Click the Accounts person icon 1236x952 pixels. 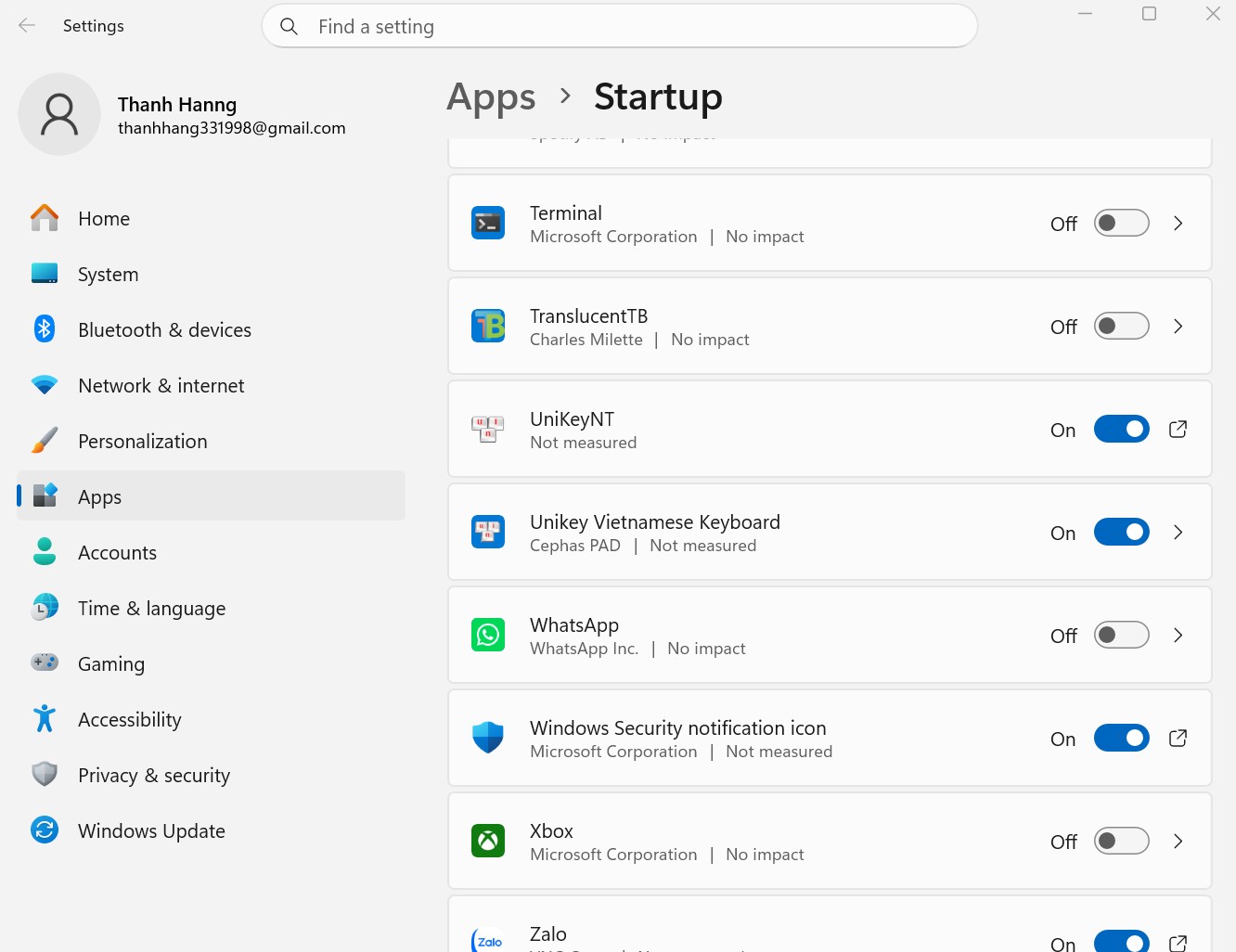pyautogui.click(x=45, y=552)
